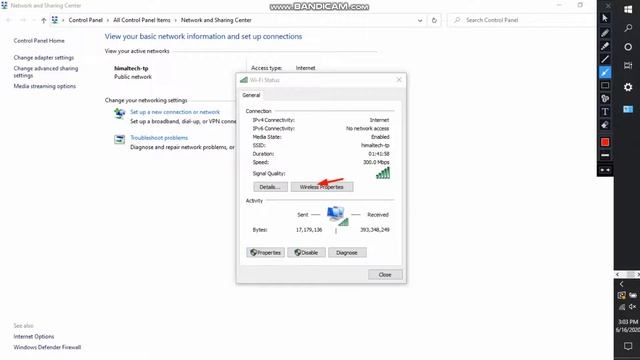Click the new connection setup icon
Viewport: 640px width, 360px height.
[x=119, y=113]
